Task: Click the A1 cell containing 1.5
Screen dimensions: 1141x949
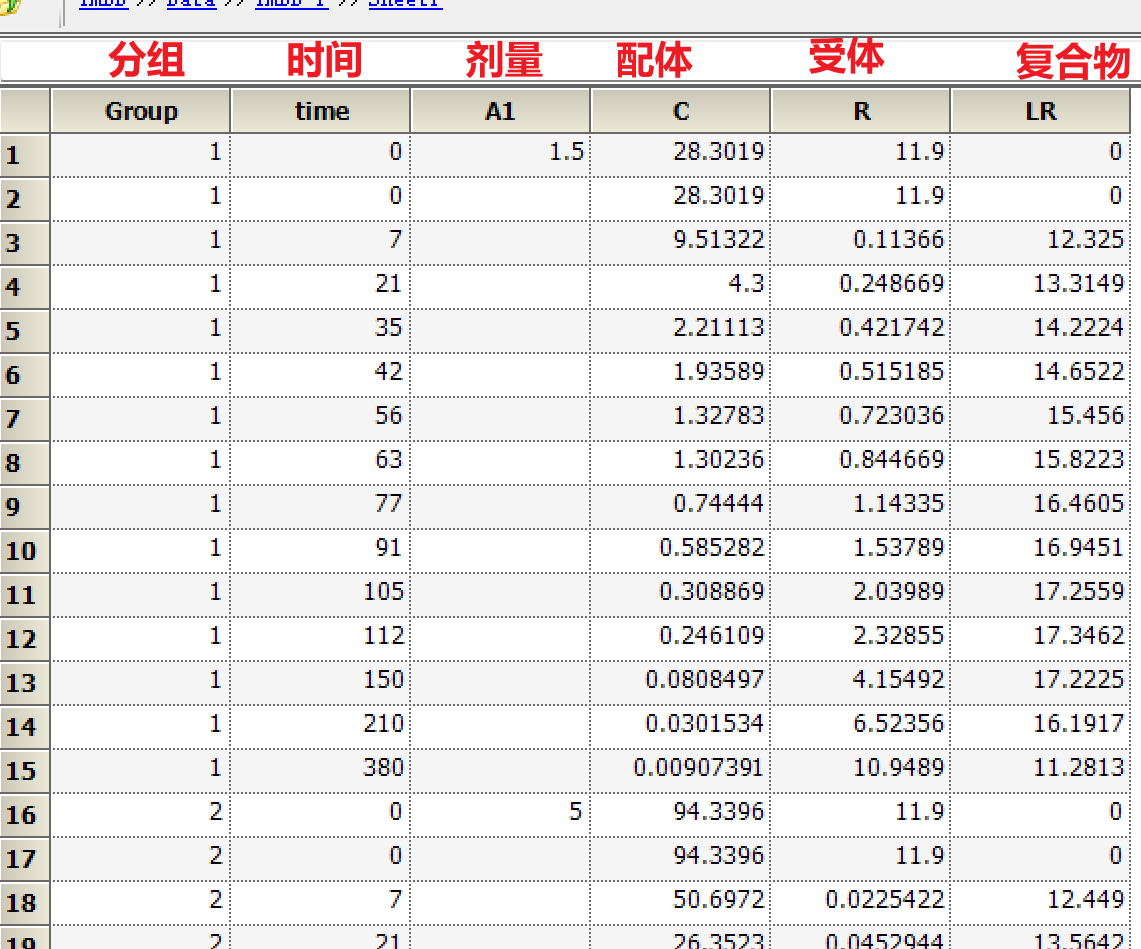Action: click(x=501, y=152)
